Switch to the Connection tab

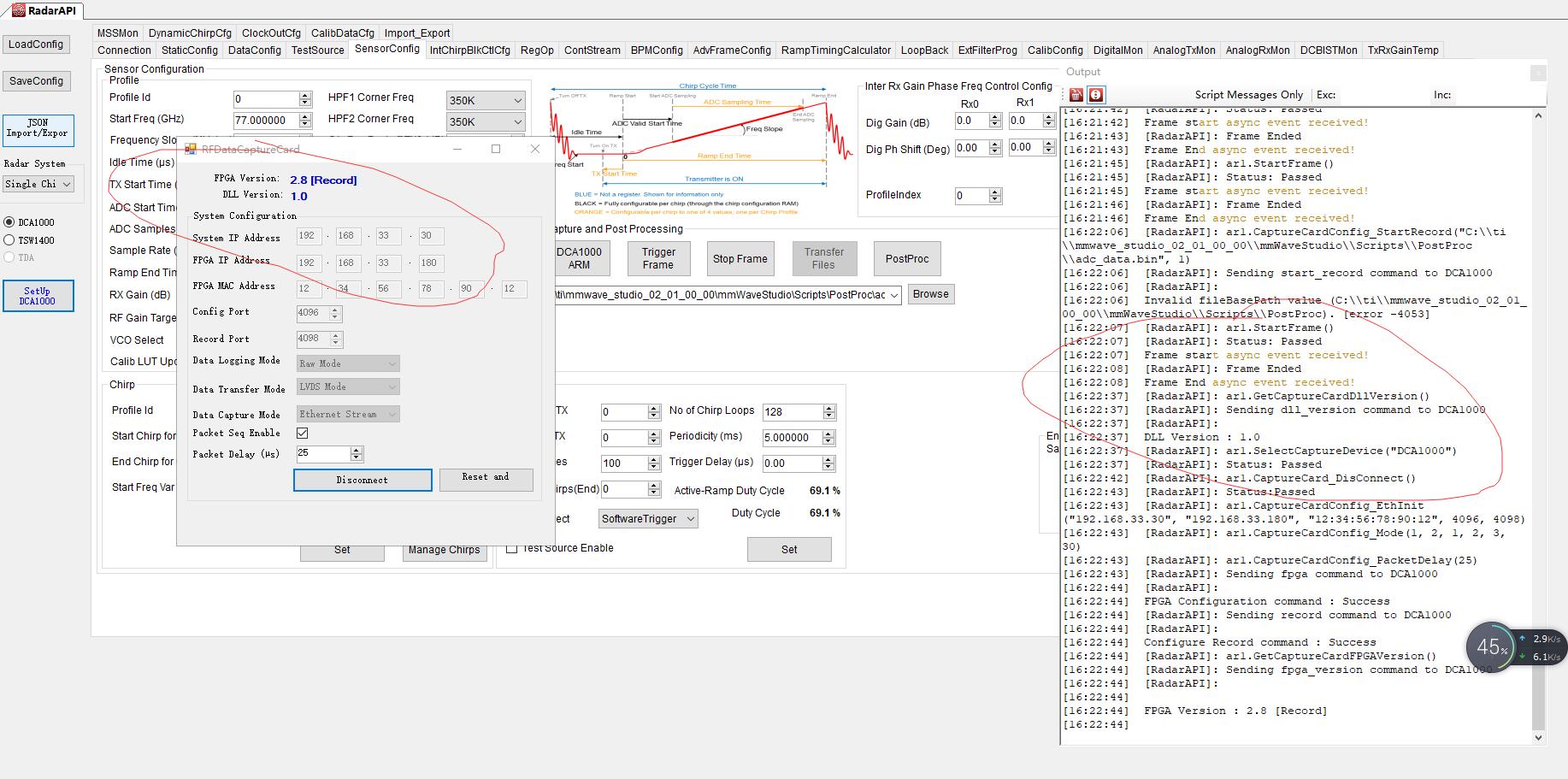click(124, 50)
